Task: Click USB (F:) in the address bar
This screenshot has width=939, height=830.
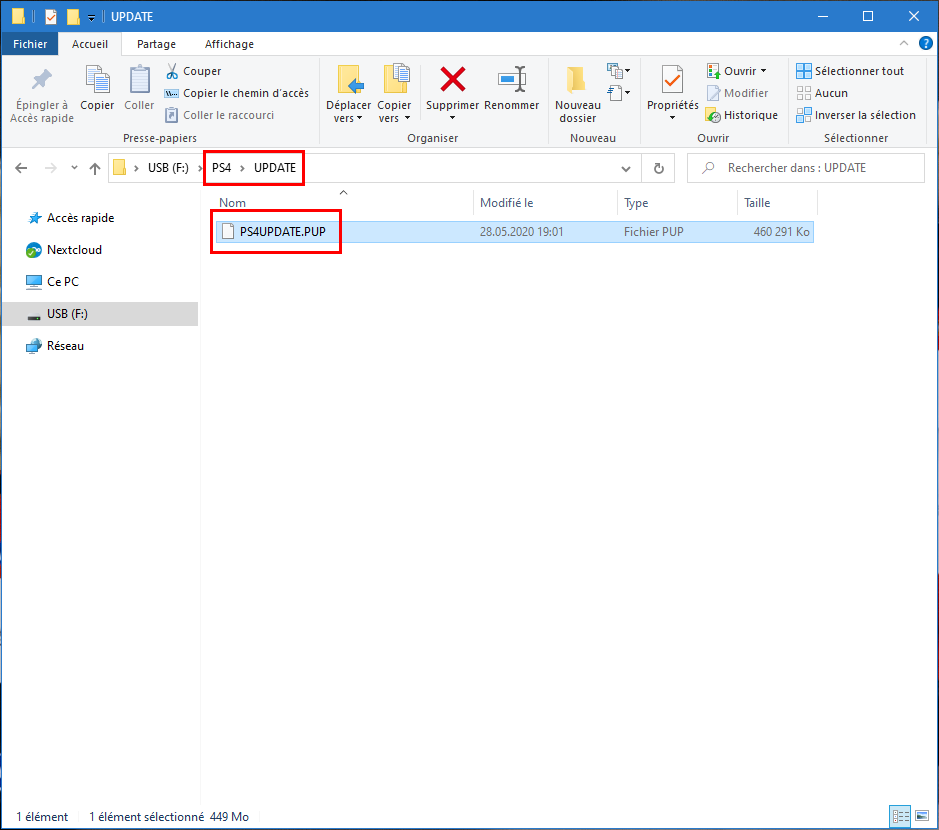Action: coord(168,168)
